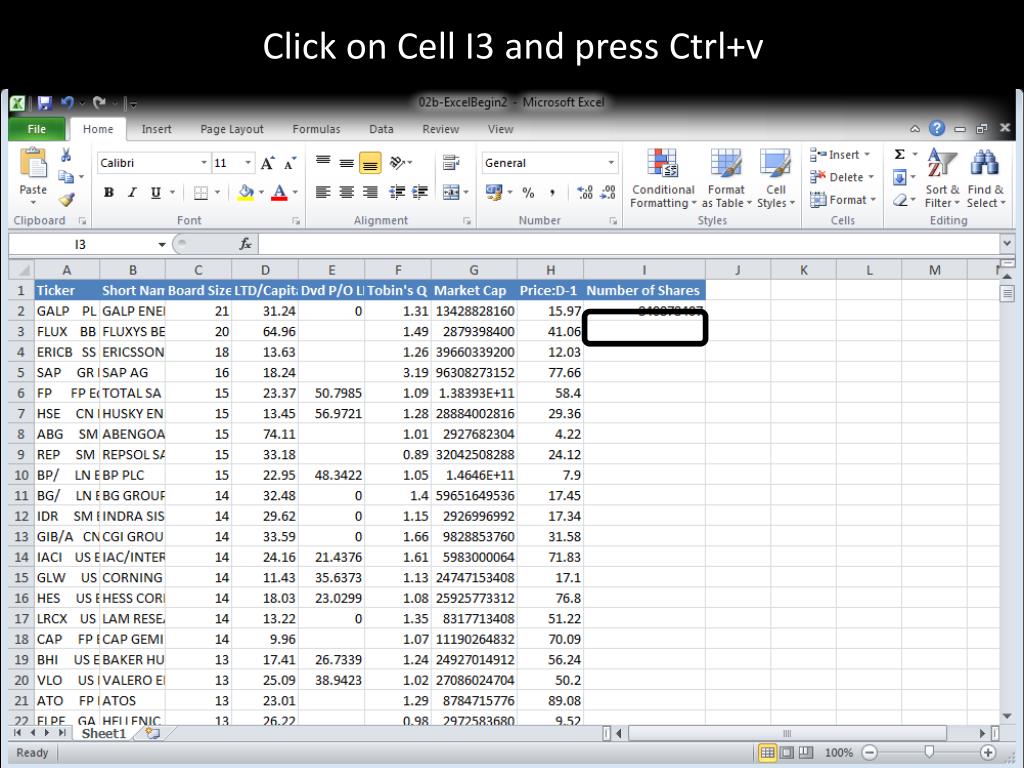The image size is (1024, 768).
Task: Toggle Bottom Align highlighted button
Action: click(x=370, y=162)
